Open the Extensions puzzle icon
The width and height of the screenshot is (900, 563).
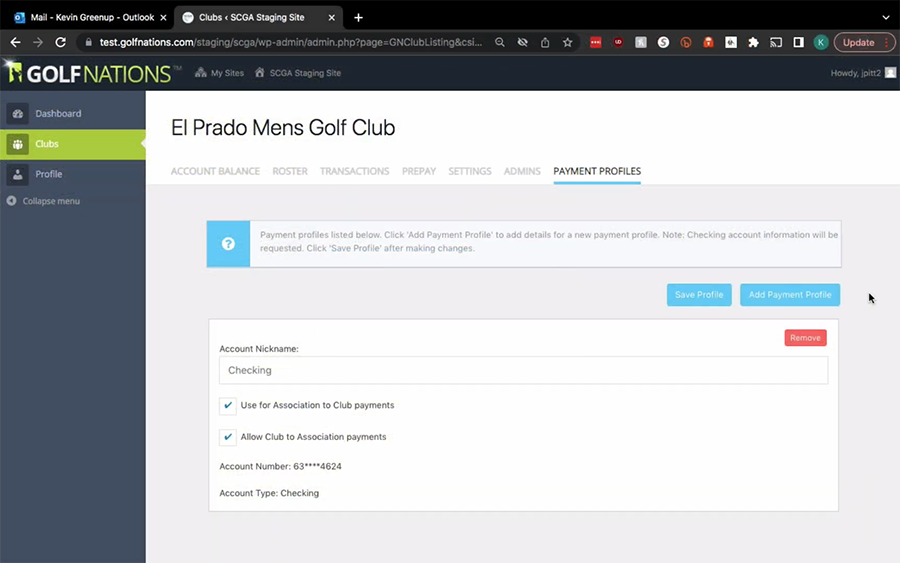(x=753, y=42)
